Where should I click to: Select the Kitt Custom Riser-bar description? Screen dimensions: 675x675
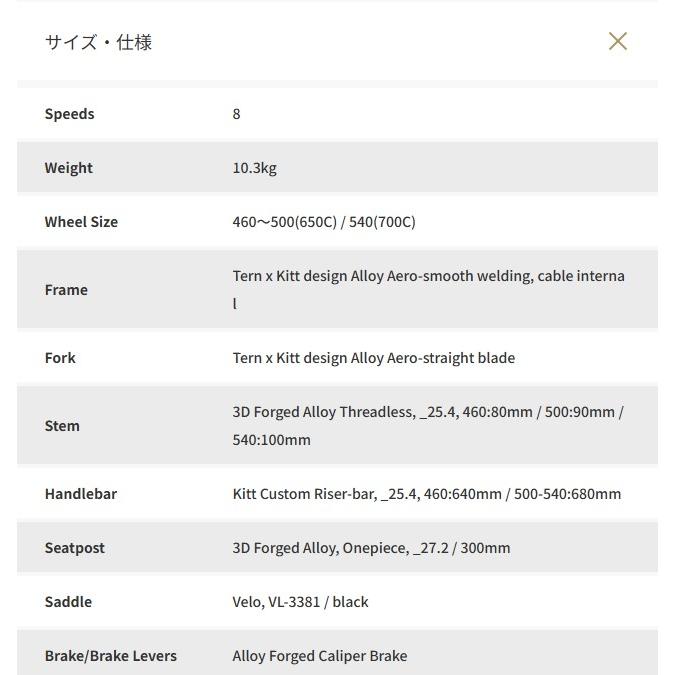point(426,494)
